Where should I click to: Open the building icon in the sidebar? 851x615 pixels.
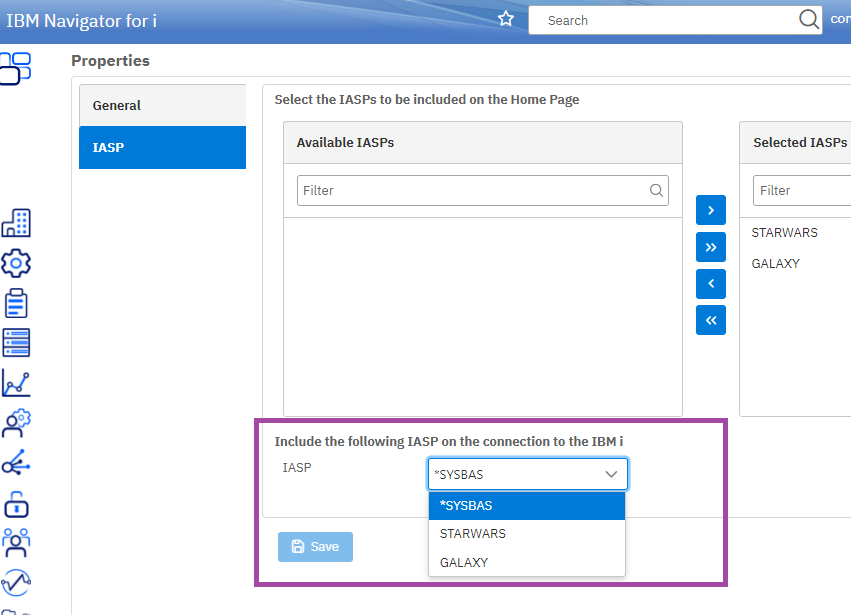(x=16, y=224)
